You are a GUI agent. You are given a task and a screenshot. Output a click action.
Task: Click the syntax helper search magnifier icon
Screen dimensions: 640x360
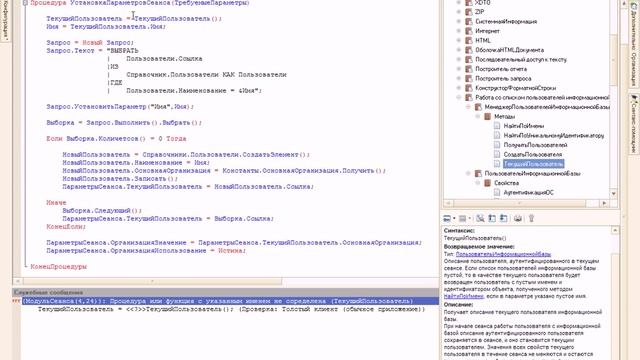tap(480, 219)
